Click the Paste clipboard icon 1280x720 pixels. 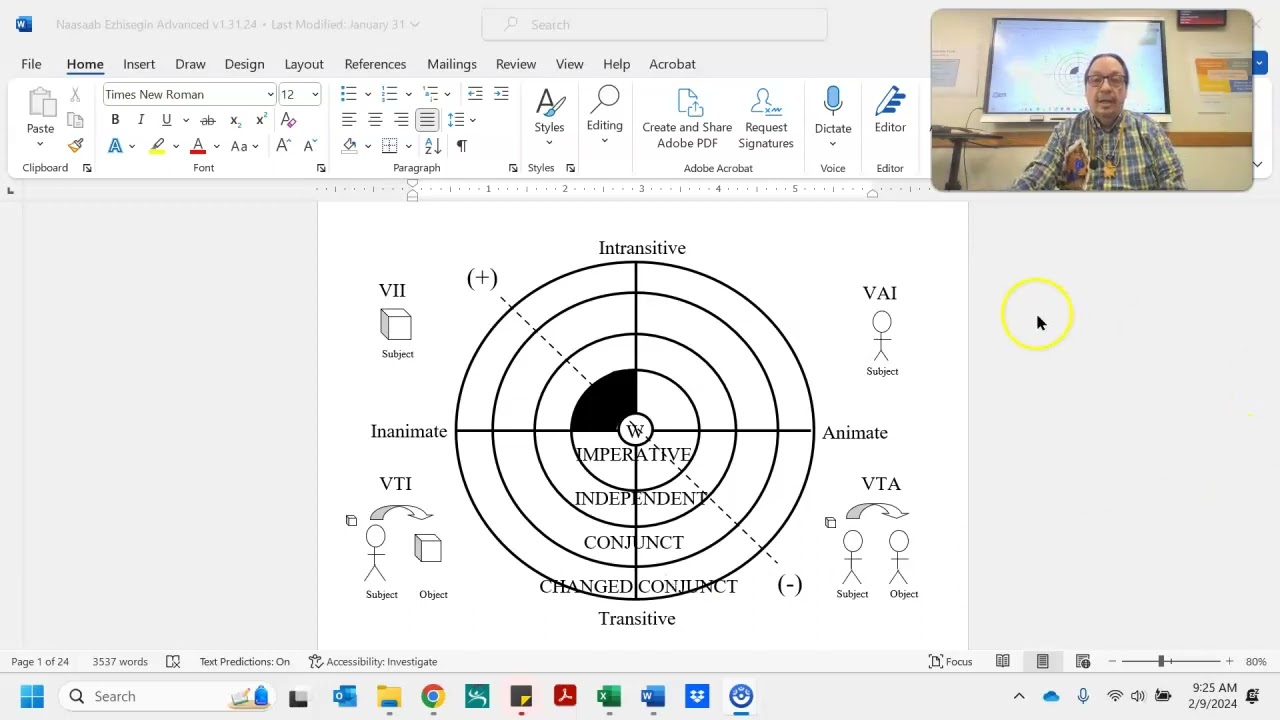tap(41, 103)
